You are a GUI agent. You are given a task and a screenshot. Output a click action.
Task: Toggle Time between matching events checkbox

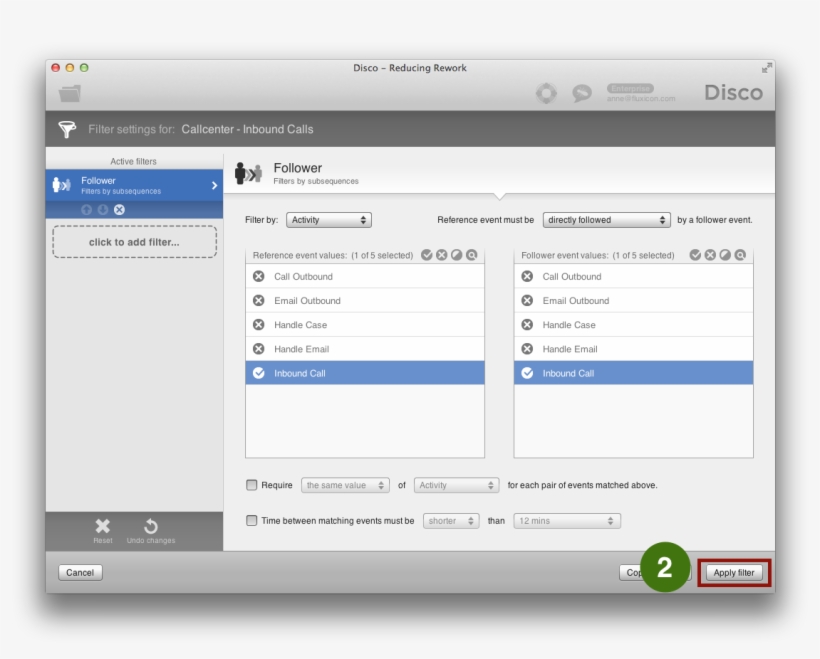[252, 521]
